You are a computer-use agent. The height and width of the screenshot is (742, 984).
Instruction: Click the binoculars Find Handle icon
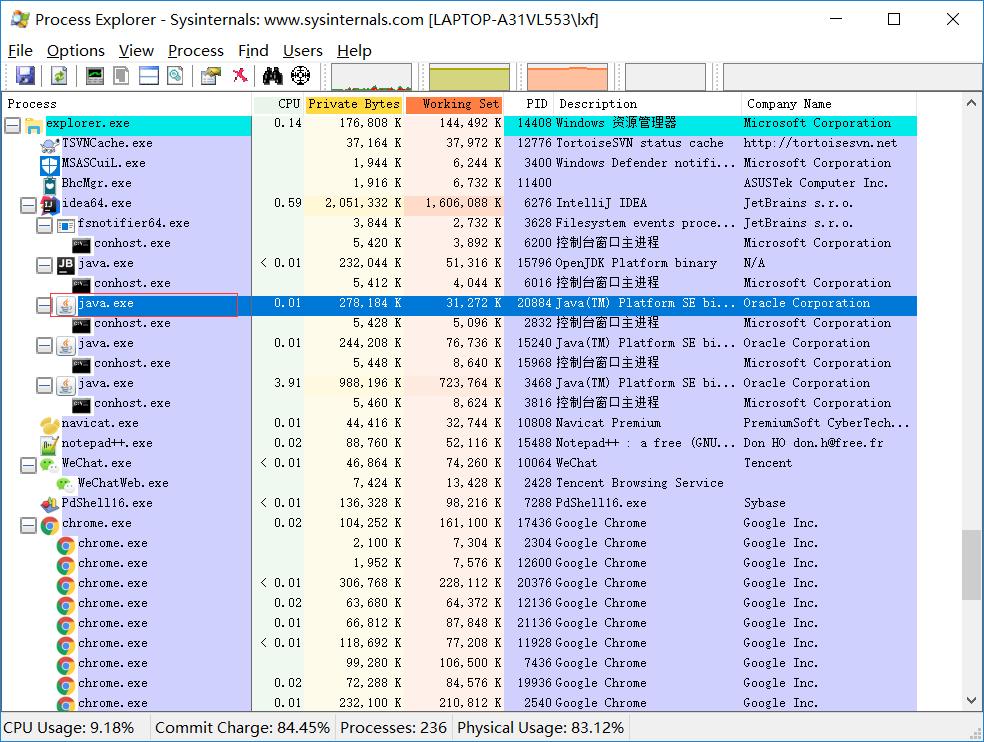(272, 76)
